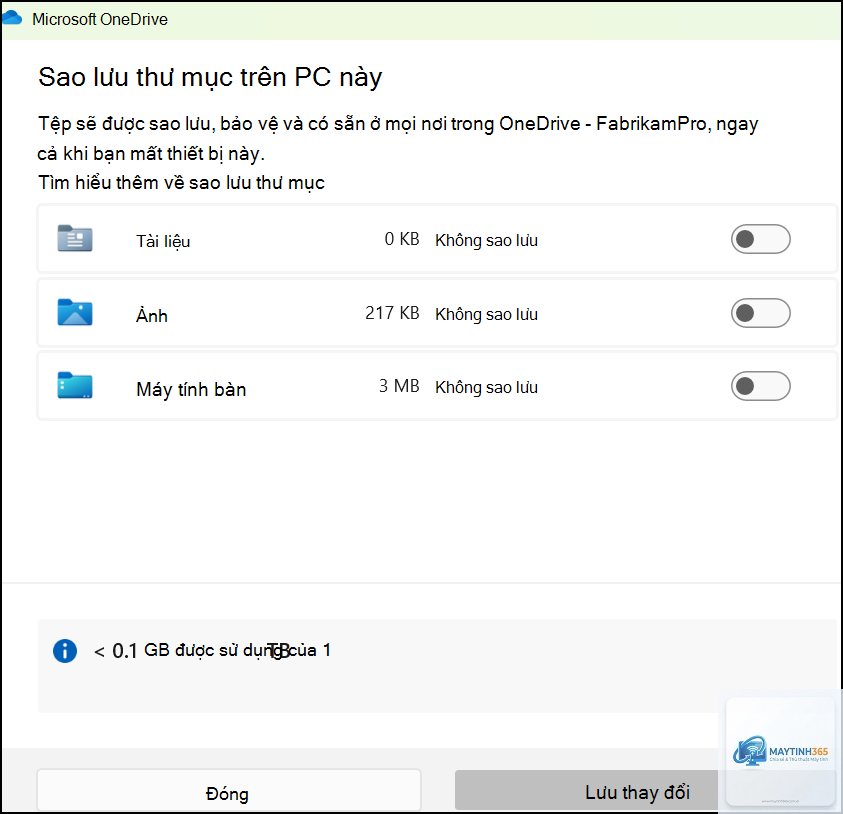Select the 'Ảnh' folder name
843x814 pixels.
(152, 314)
